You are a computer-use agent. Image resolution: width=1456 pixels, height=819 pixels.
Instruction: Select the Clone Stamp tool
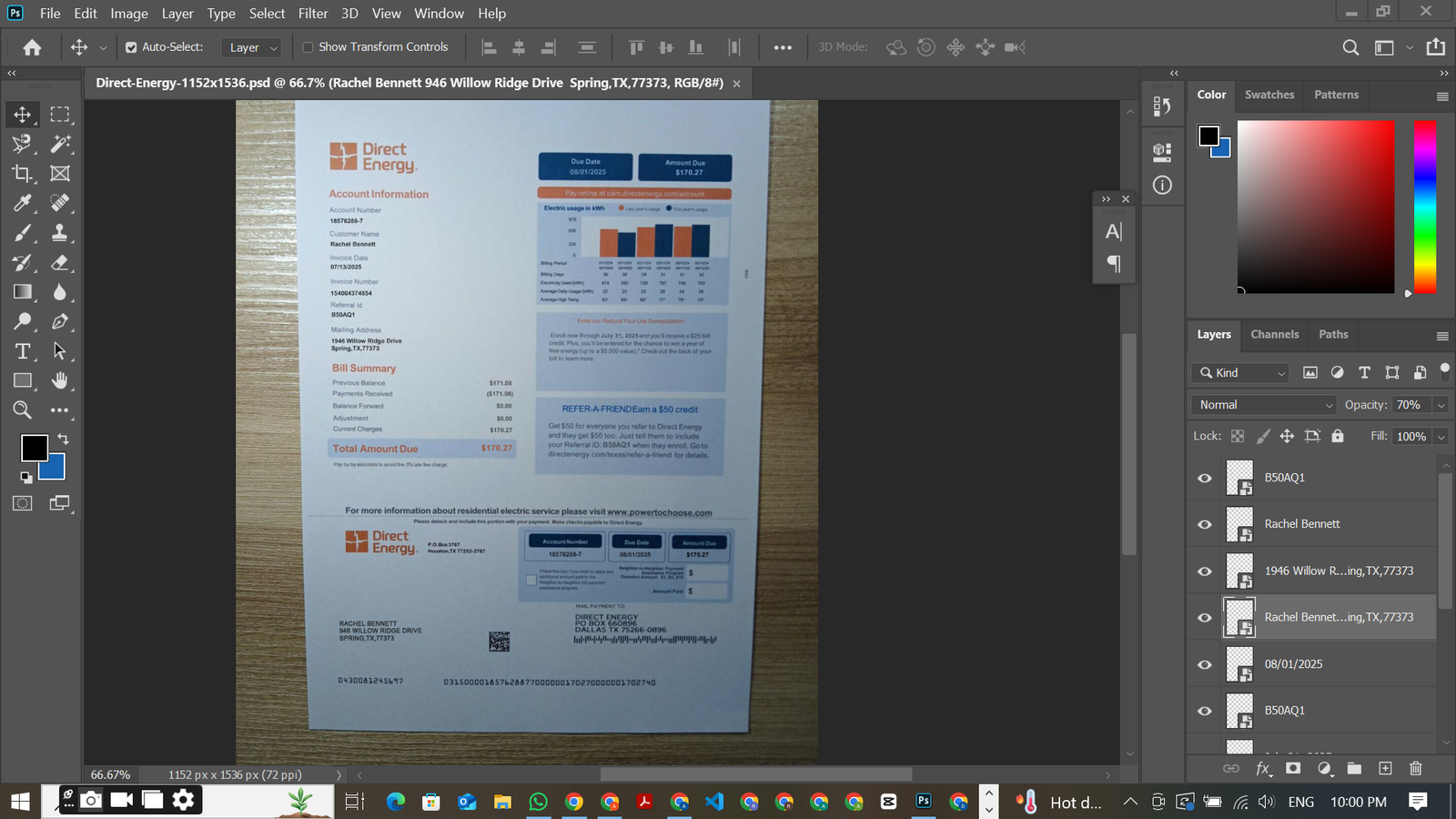[x=60, y=233]
